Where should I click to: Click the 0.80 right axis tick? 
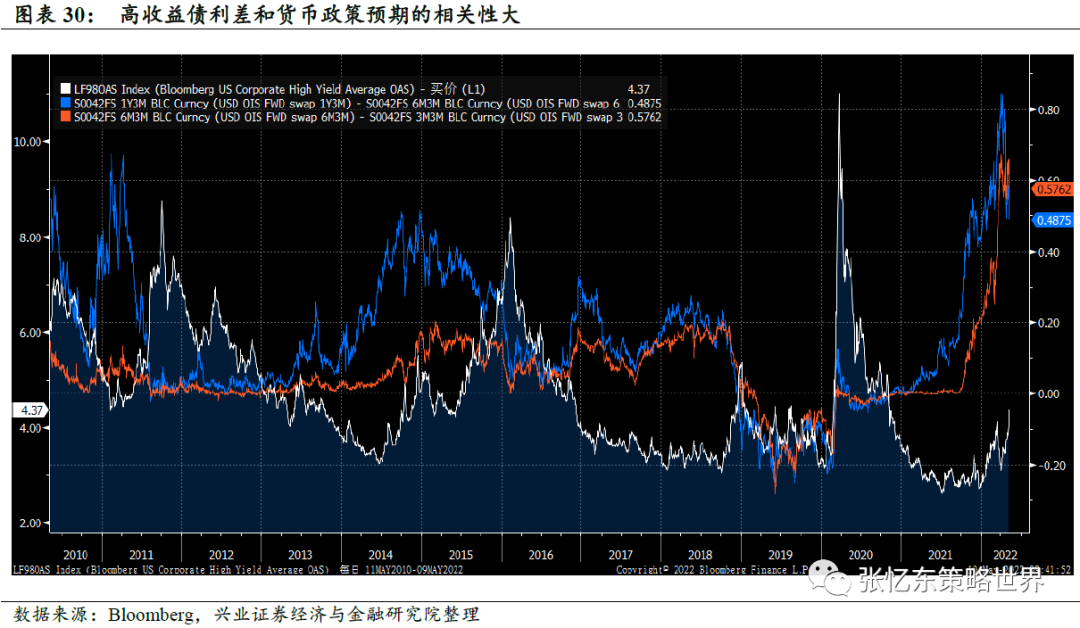(1048, 110)
